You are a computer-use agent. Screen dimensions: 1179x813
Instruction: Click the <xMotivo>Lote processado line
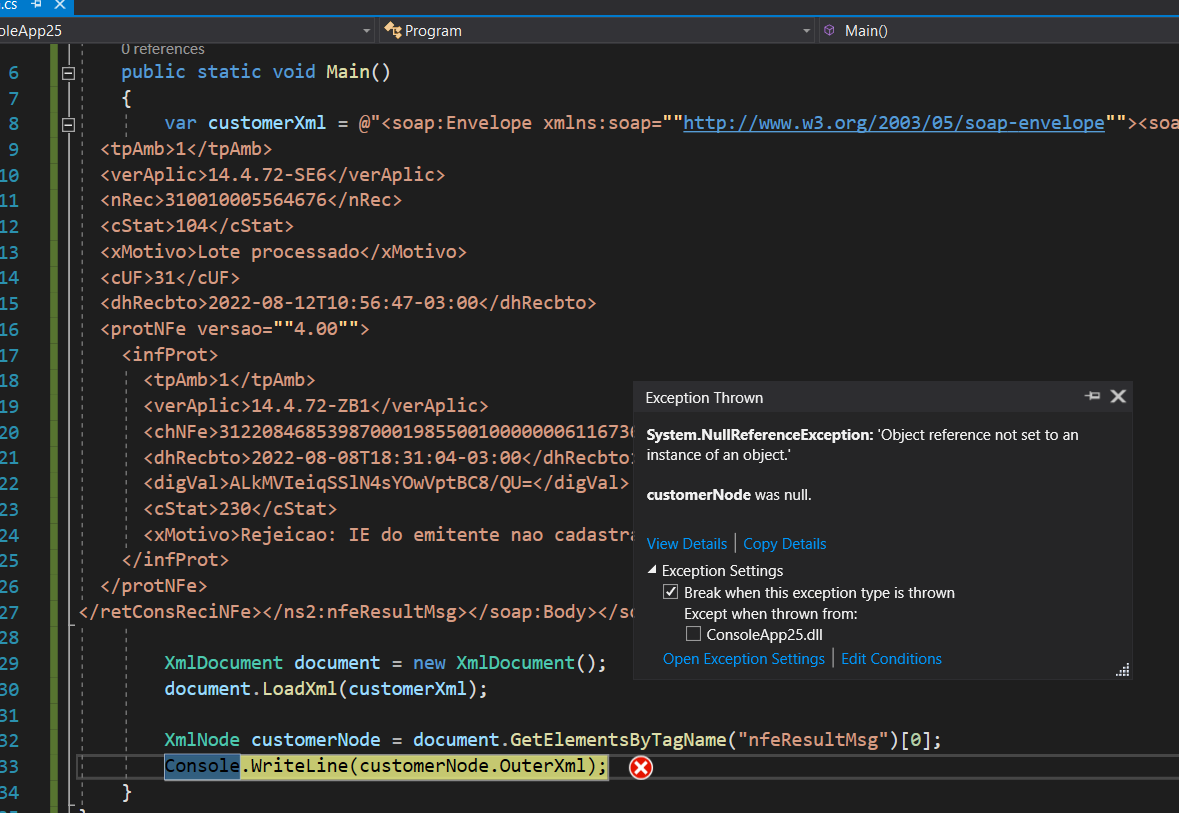[283, 252]
